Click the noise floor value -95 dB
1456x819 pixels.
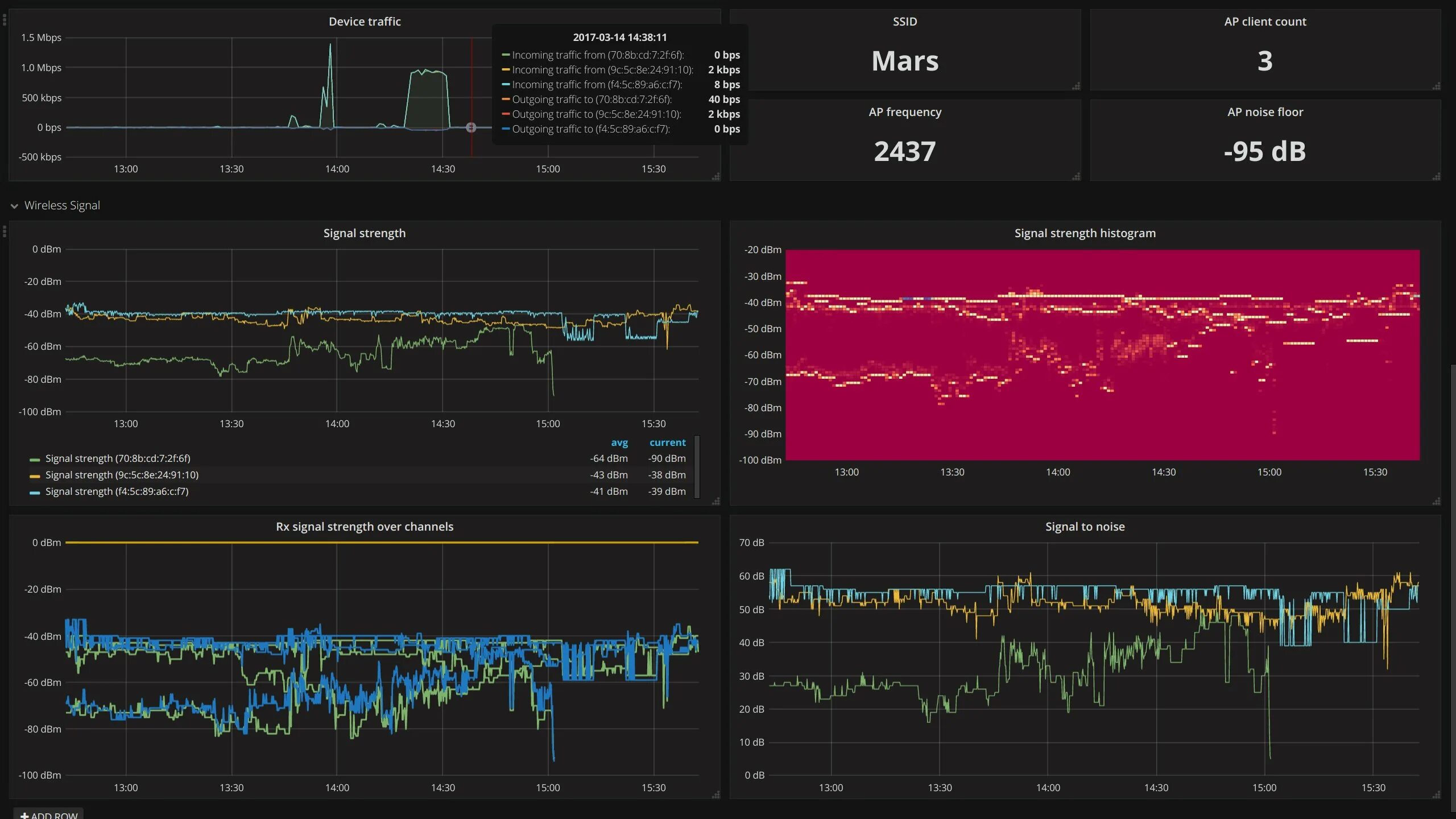click(x=1265, y=151)
